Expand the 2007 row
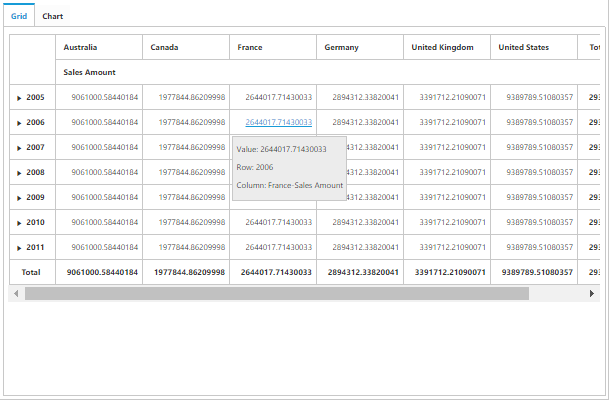The image size is (609, 401). pyautogui.click(x=19, y=148)
